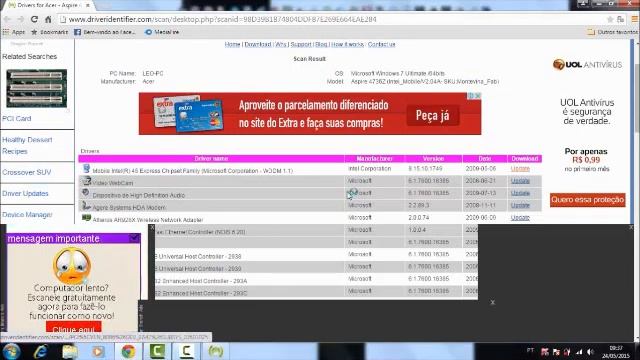
Task: Click the Driver name column header
Action: coord(211,158)
